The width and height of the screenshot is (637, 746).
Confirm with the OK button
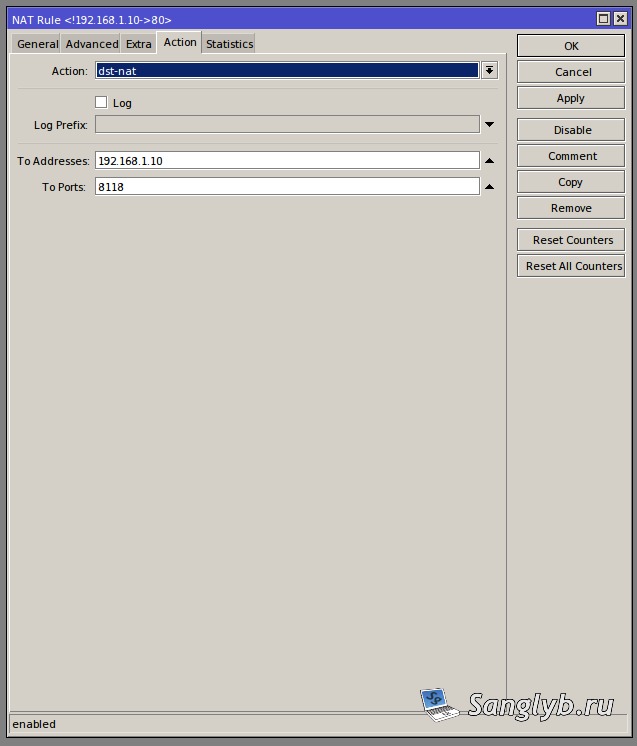click(570, 46)
